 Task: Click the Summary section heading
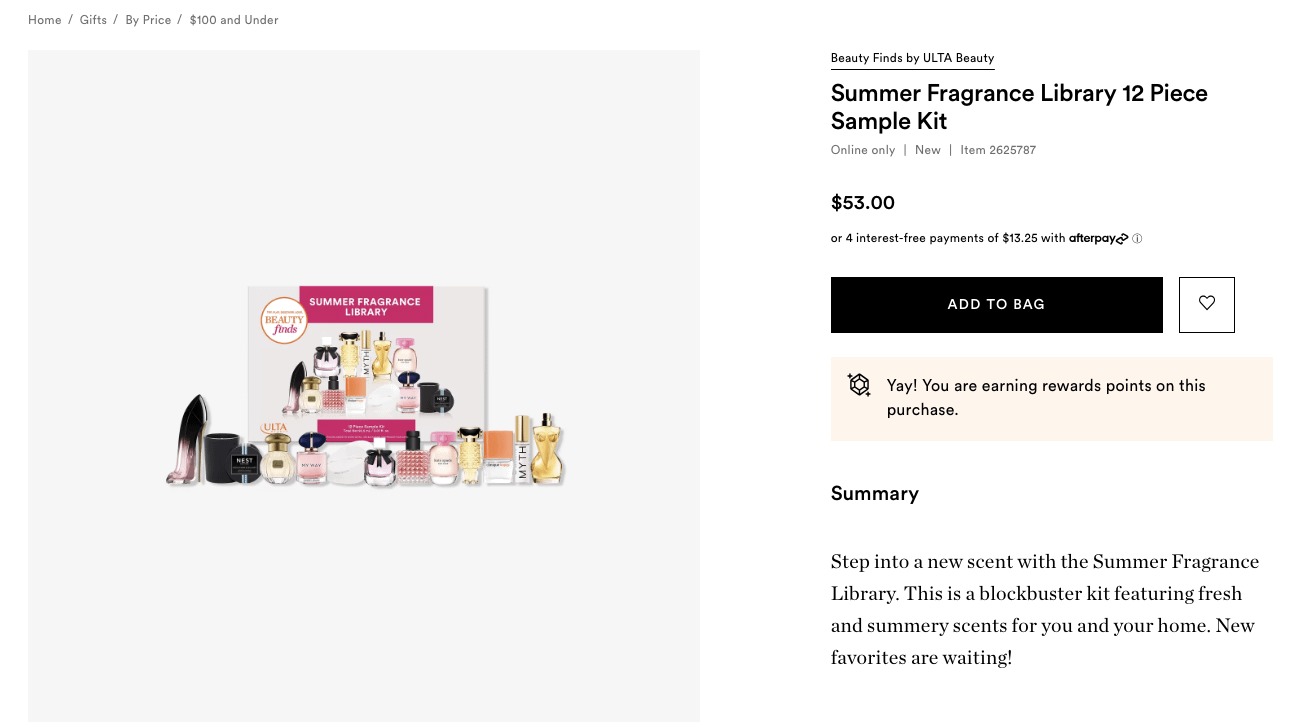coord(874,493)
